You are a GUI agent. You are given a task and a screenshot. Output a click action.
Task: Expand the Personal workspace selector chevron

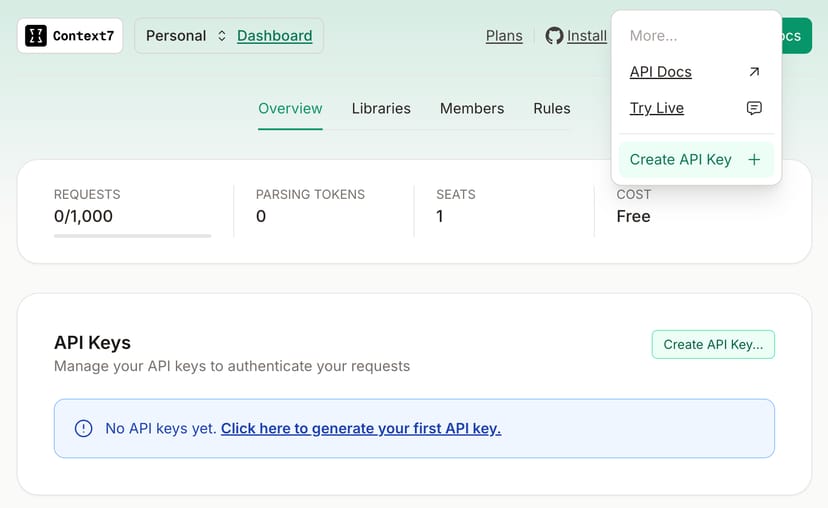[x=222, y=36]
